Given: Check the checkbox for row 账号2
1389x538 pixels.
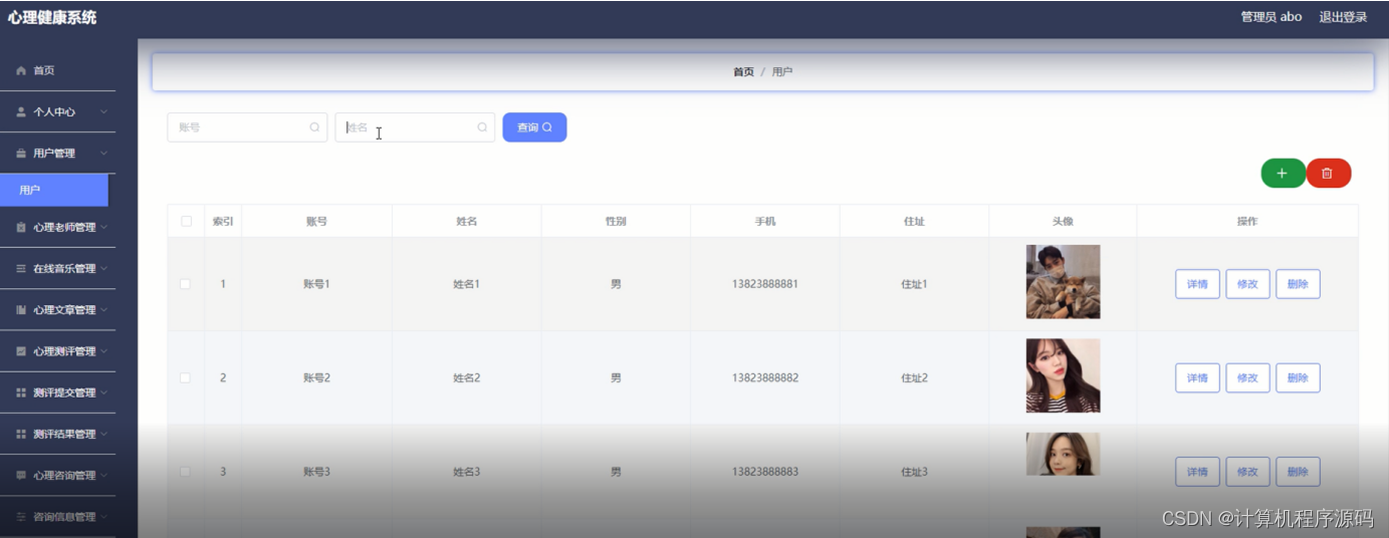Looking at the screenshot, I should (185, 378).
